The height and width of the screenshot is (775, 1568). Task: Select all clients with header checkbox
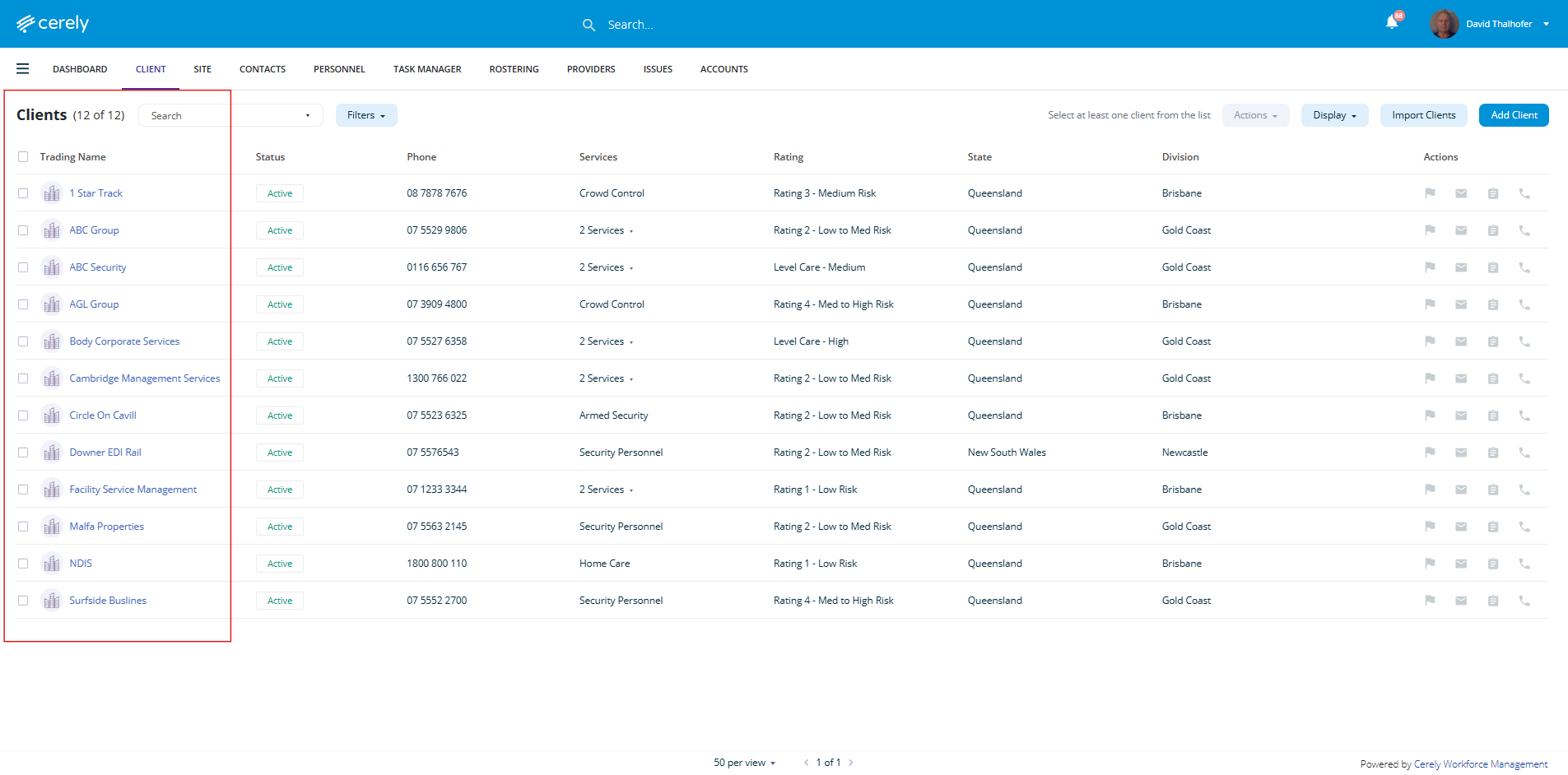(23, 157)
